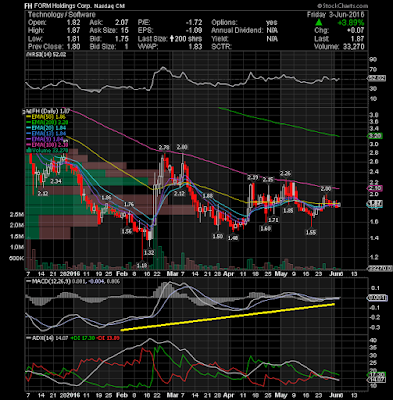Select the FORM Holdings Corp. company name
The width and height of the screenshot is (393, 400).
[63, 6]
